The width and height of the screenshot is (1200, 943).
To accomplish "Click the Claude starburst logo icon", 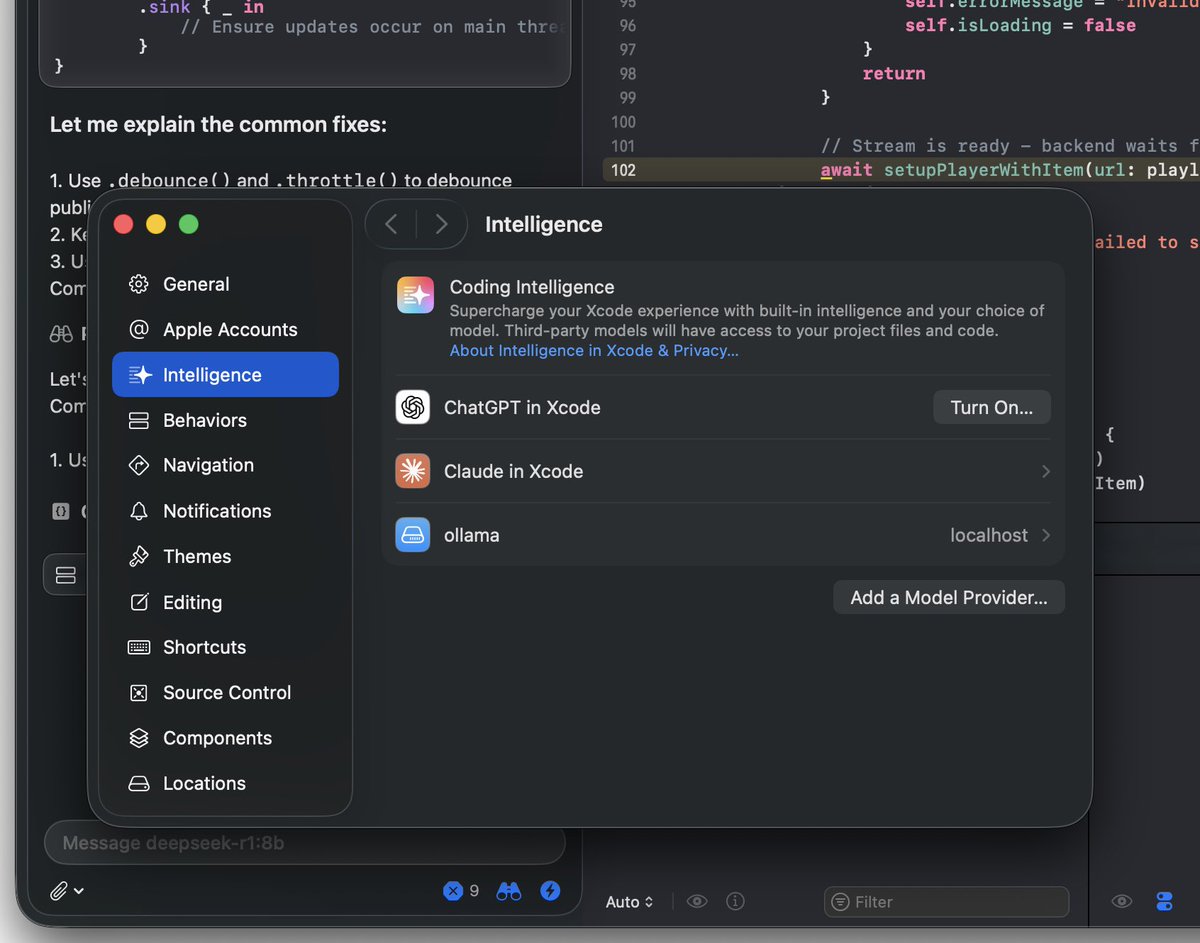I will pos(413,471).
